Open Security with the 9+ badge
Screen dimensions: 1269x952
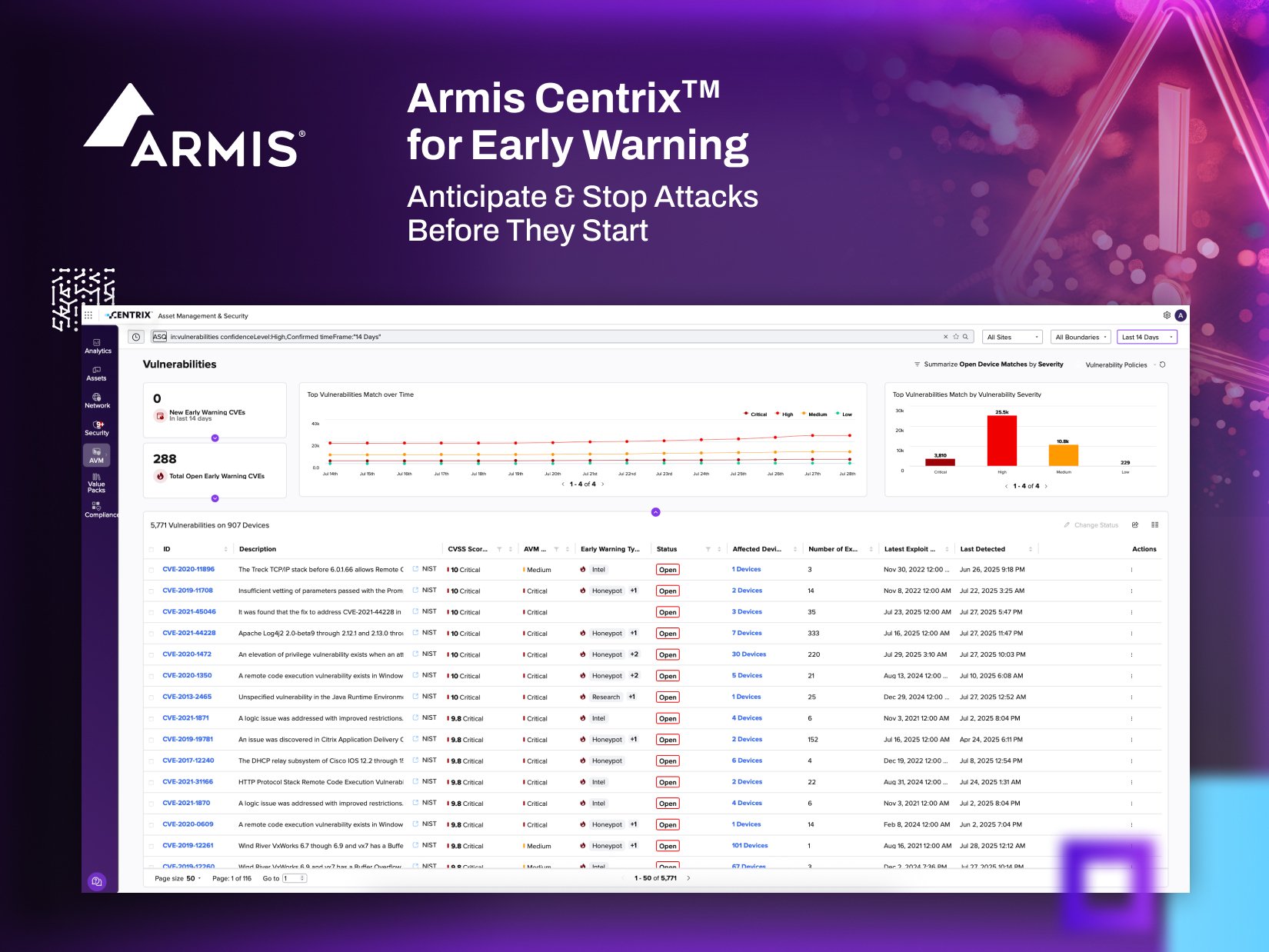97,428
